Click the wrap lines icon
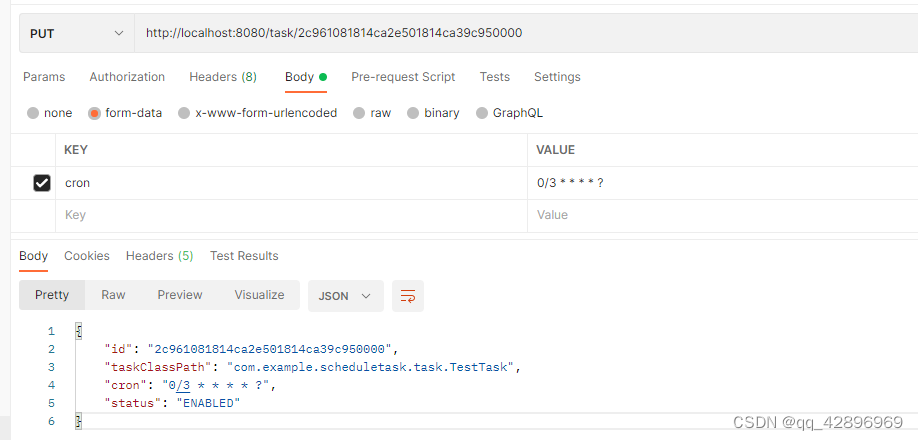The width and height of the screenshot is (918, 440). [x=408, y=296]
